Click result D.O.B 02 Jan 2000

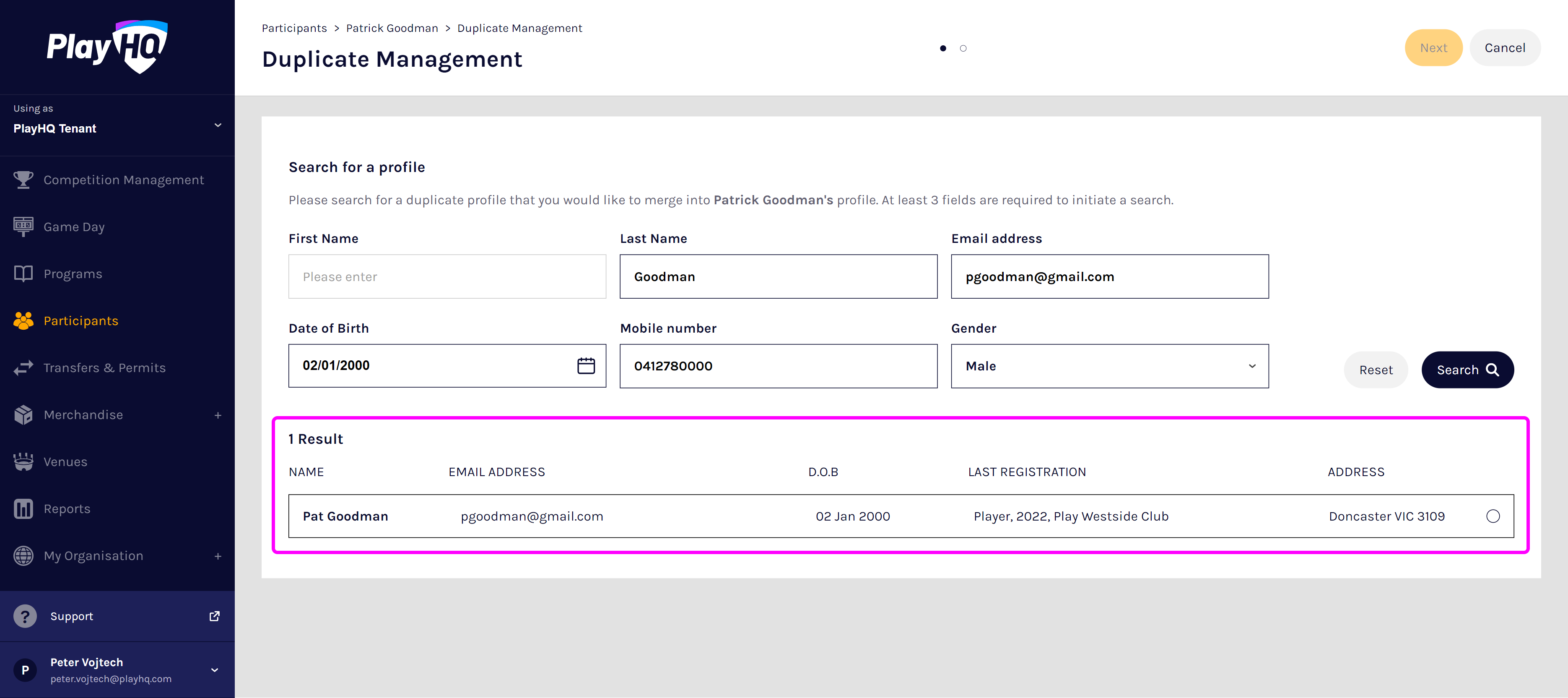pyautogui.click(x=852, y=516)
